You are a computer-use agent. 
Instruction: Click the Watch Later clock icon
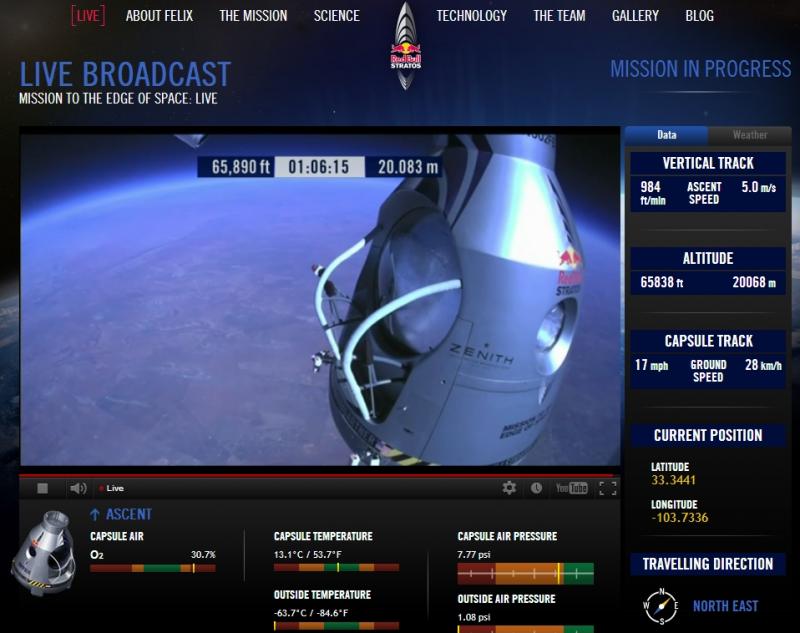click(x=536, y=488)
